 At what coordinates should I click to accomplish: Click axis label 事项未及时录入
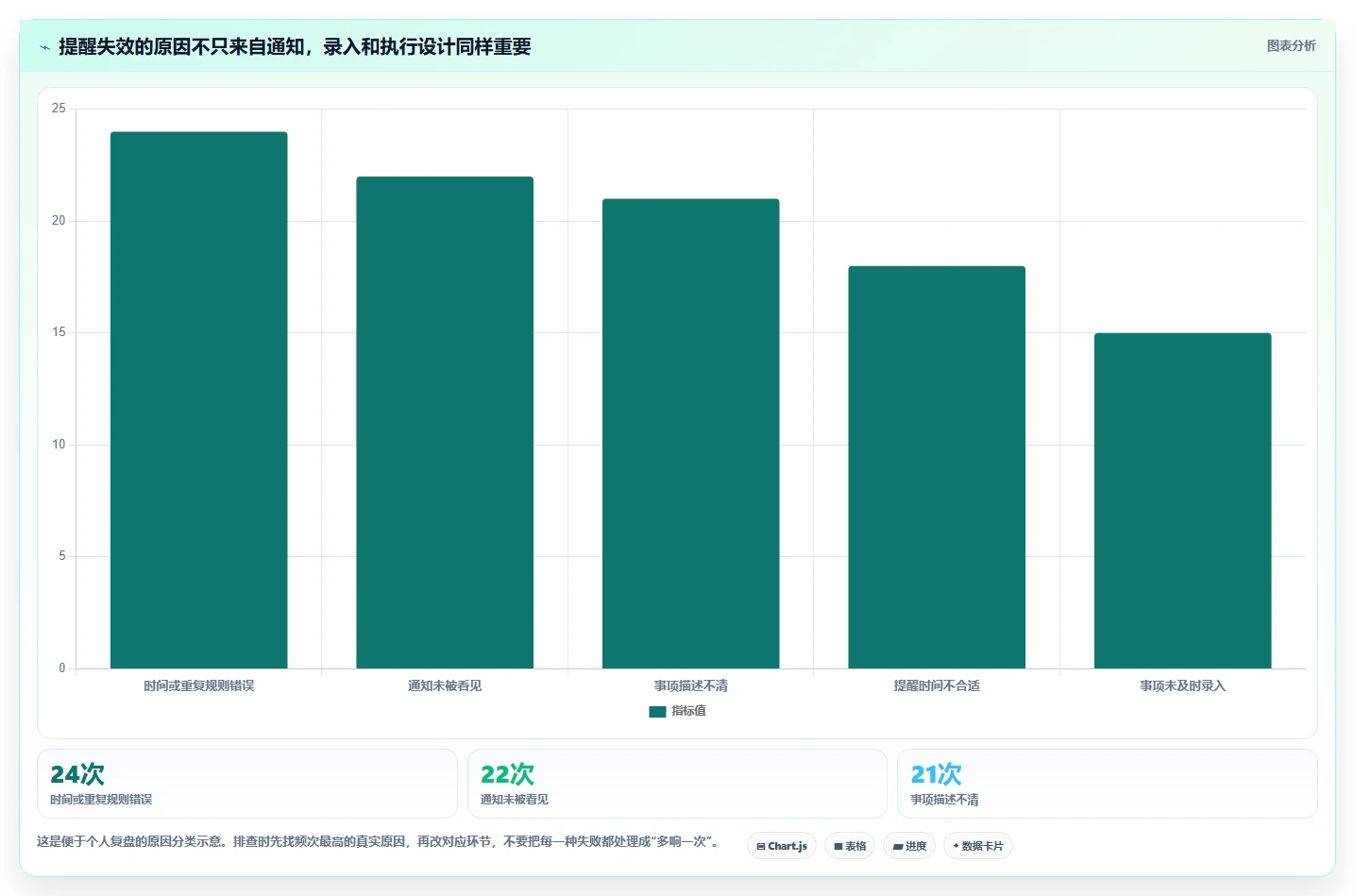[1183, 685]
